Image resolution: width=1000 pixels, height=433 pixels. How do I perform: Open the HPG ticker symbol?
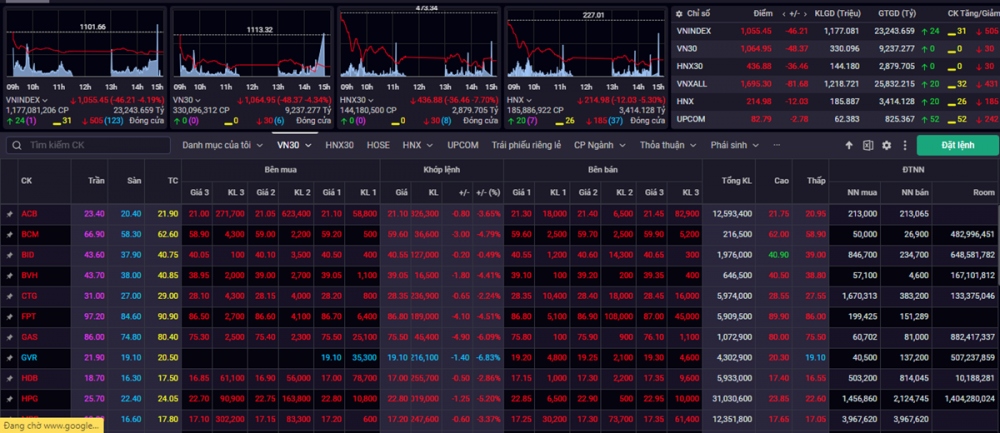[x=30, y=397]
